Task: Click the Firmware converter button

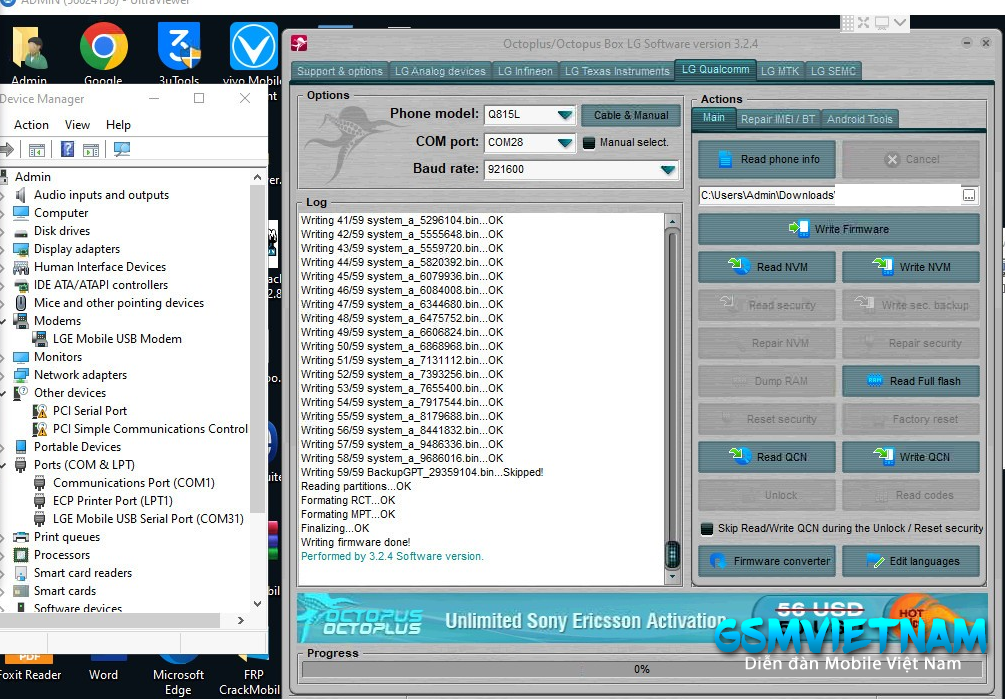Action: [767, 561]
